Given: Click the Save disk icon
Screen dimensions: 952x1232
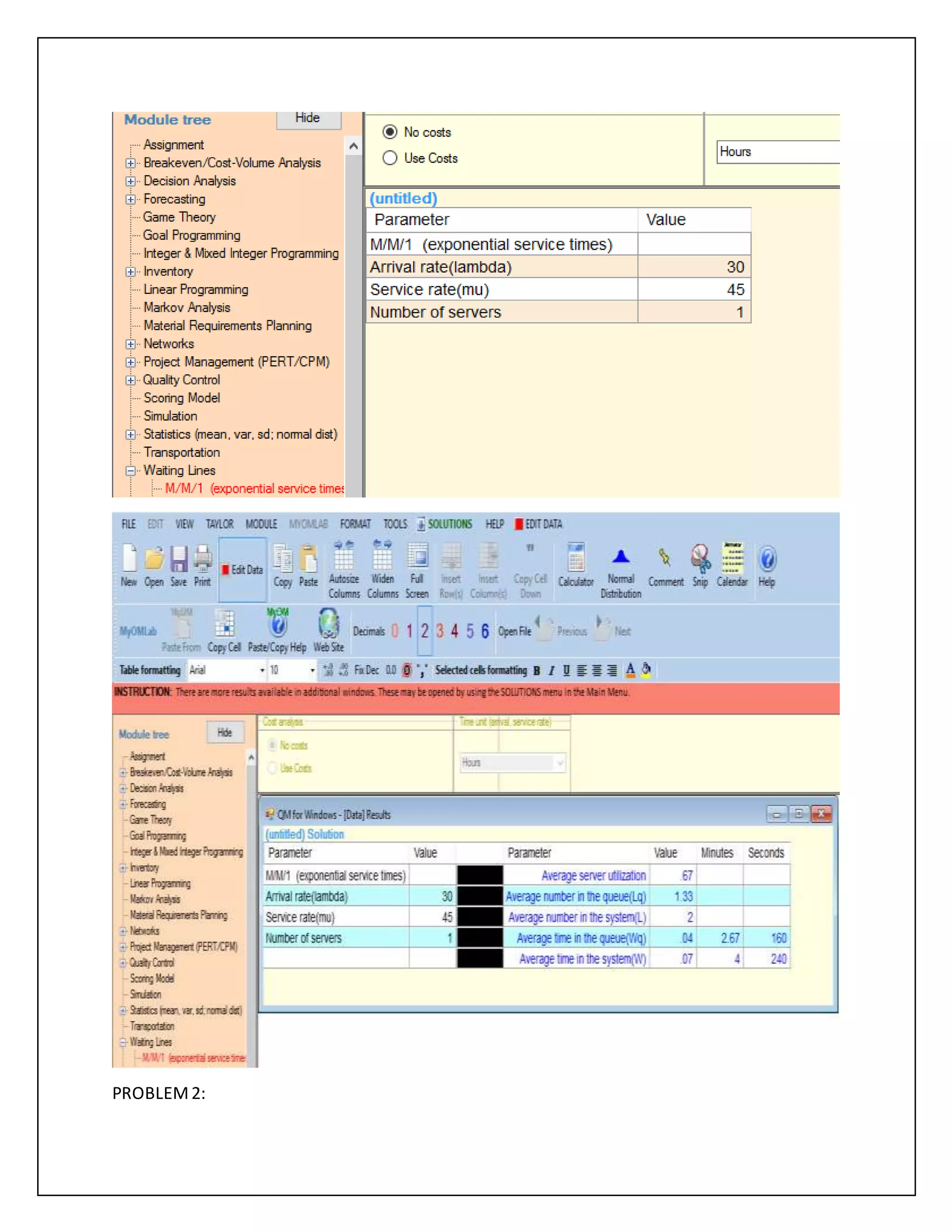Looking at the screenshot, I should [x=179, y=560].
